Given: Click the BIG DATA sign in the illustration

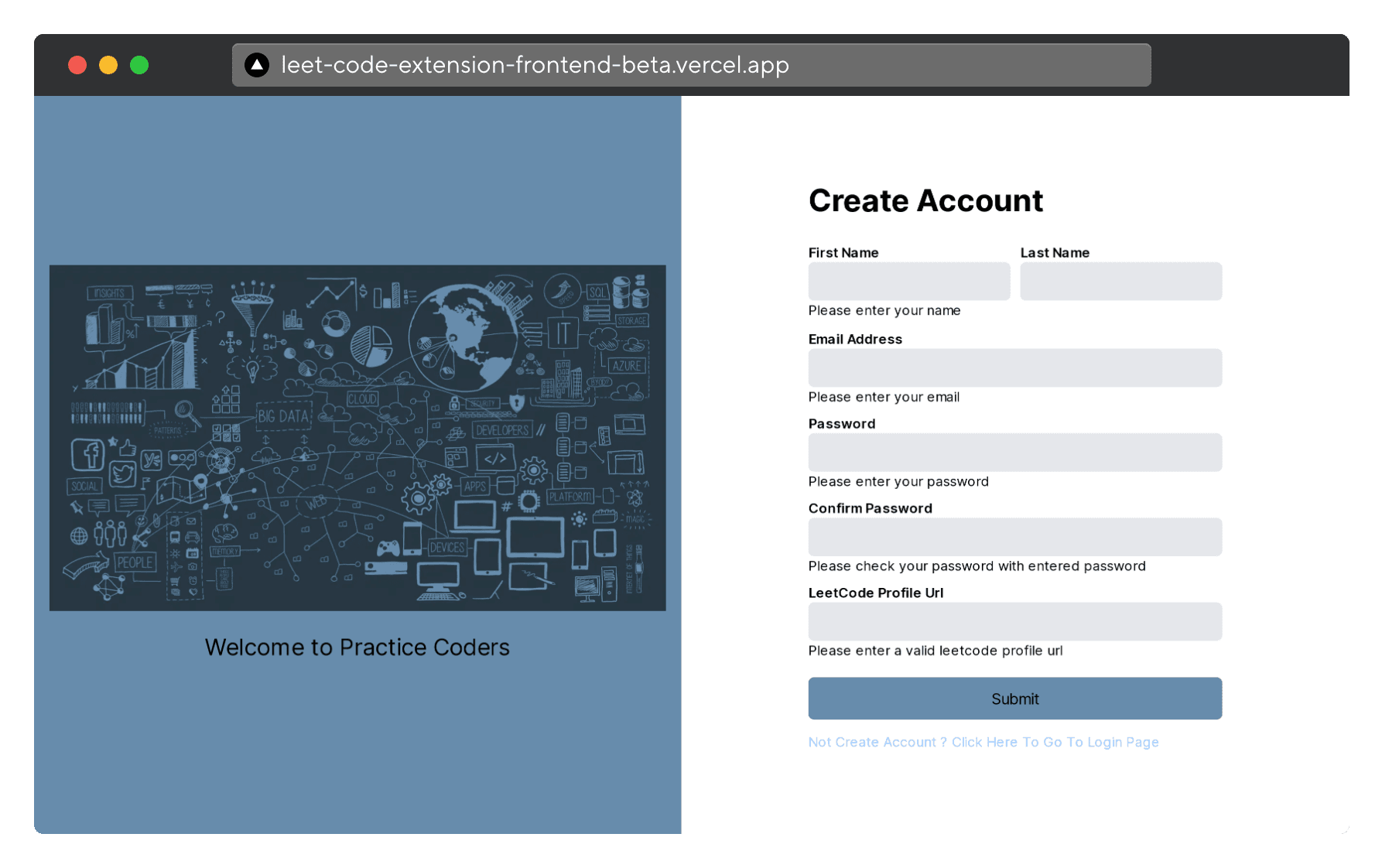Looking at the screenshot, I should coord(285,415).
